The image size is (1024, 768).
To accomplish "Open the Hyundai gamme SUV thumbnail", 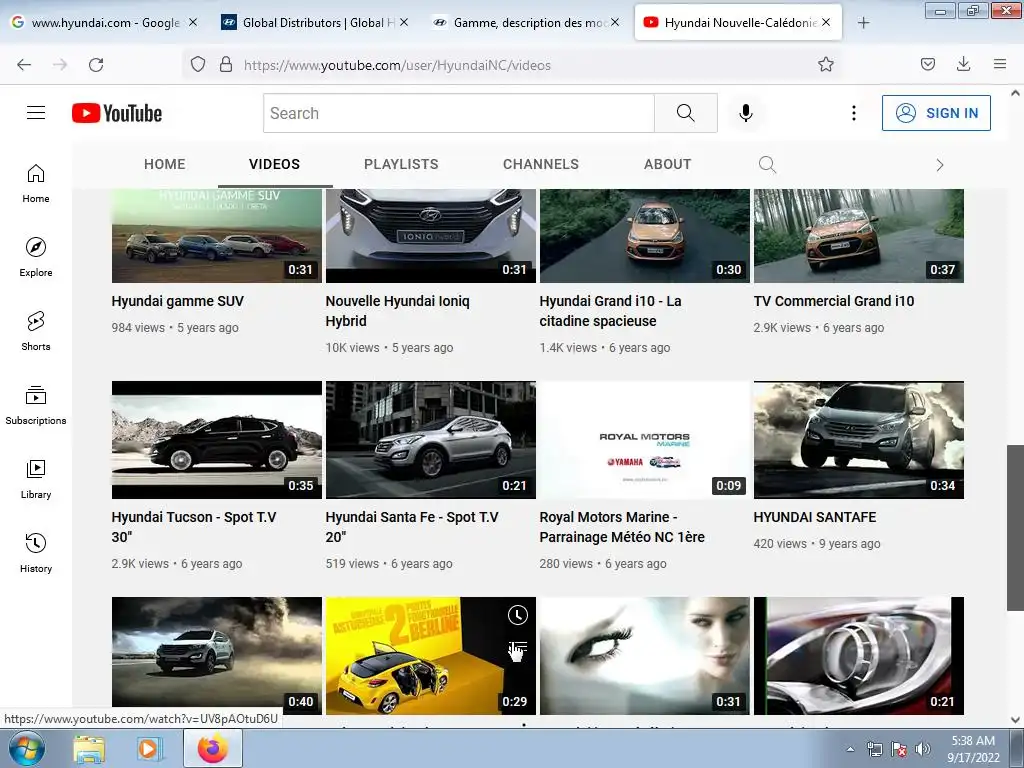I will tap(217, 236).
